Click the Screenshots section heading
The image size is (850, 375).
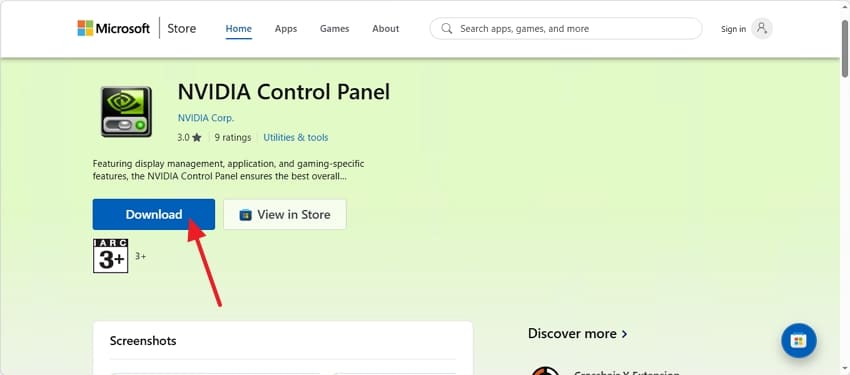click(x=143, y=341)
